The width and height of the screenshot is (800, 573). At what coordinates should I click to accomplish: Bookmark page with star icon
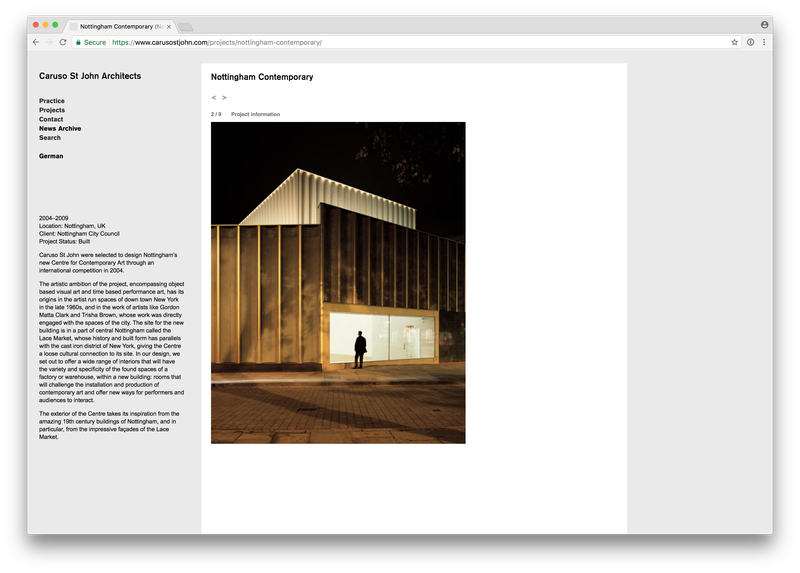734,42
